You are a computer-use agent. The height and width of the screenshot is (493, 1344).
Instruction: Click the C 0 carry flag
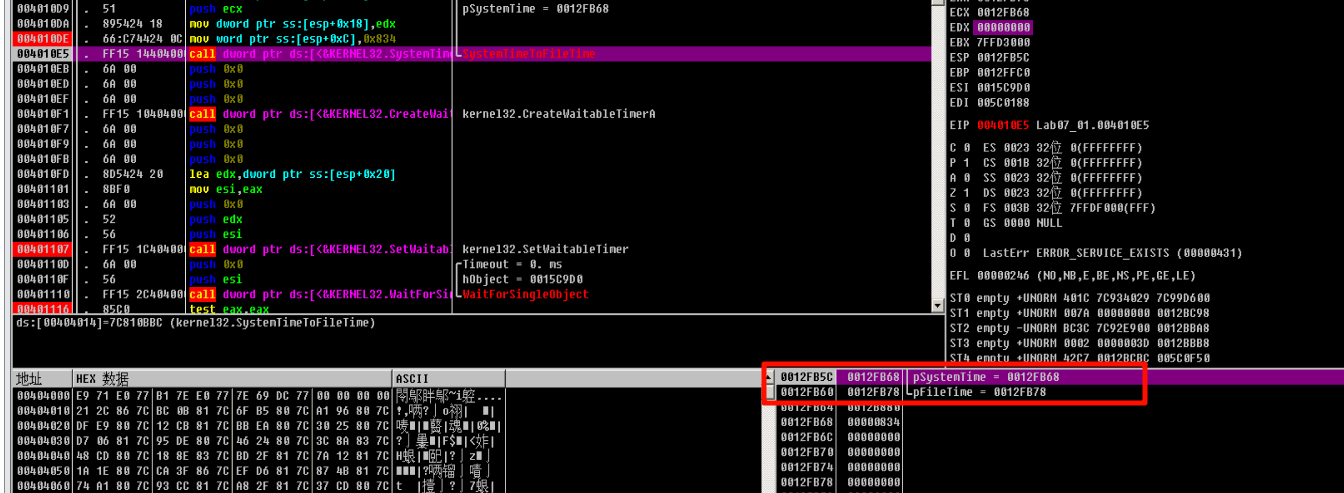tap(958, 148)
